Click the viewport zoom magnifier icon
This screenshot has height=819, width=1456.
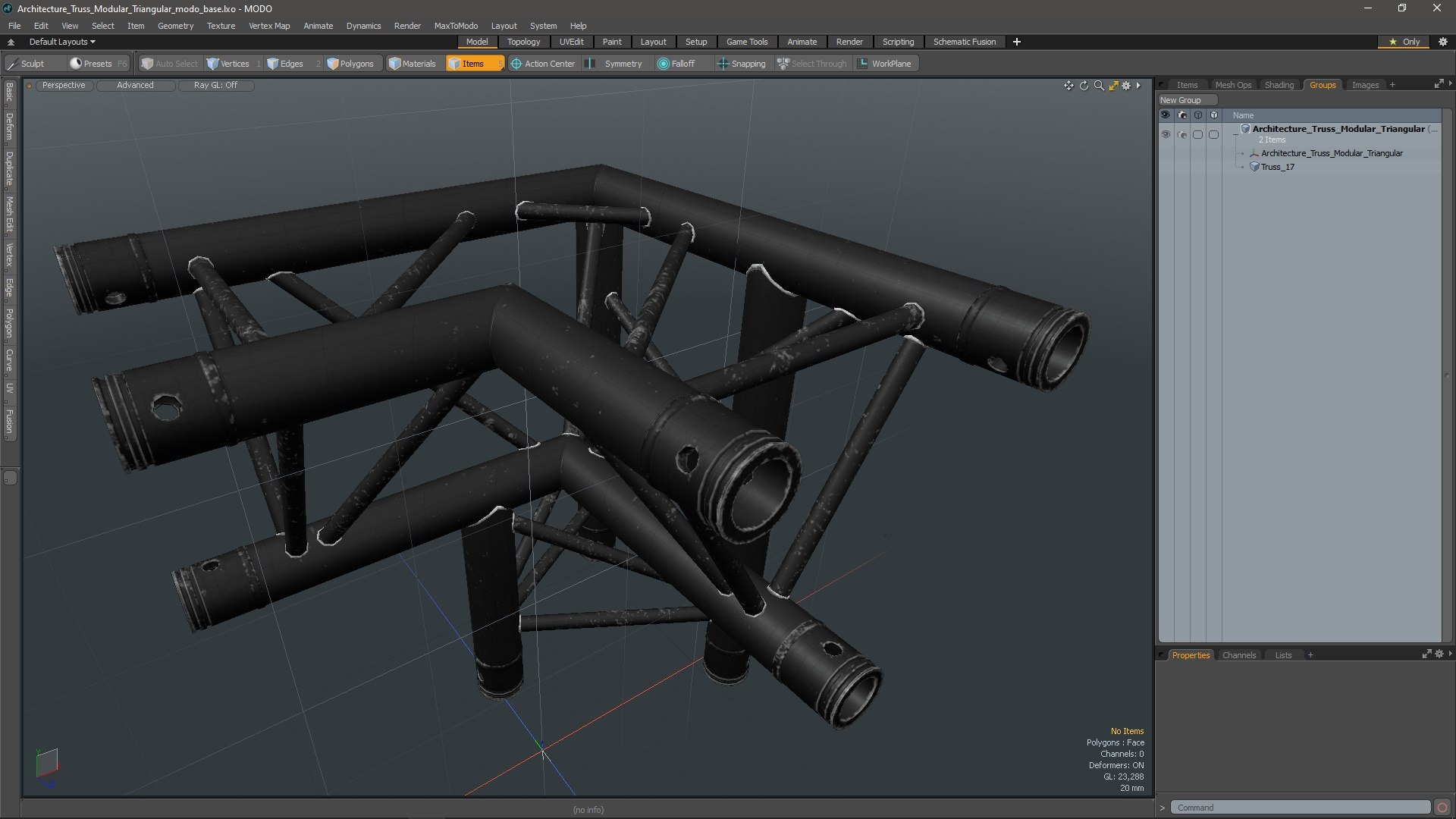(1099, 86)
